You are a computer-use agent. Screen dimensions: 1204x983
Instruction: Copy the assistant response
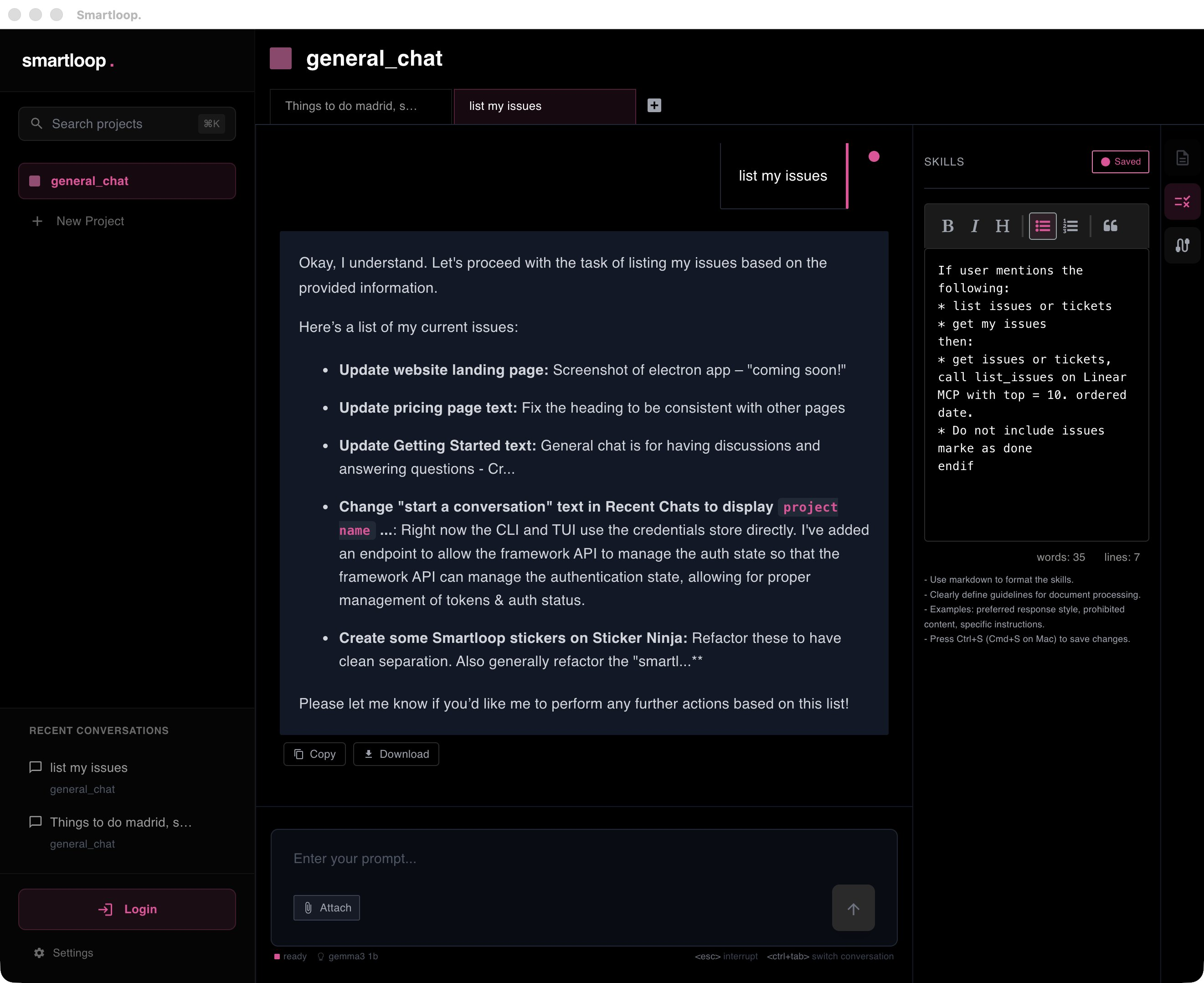tap(314, 754)
